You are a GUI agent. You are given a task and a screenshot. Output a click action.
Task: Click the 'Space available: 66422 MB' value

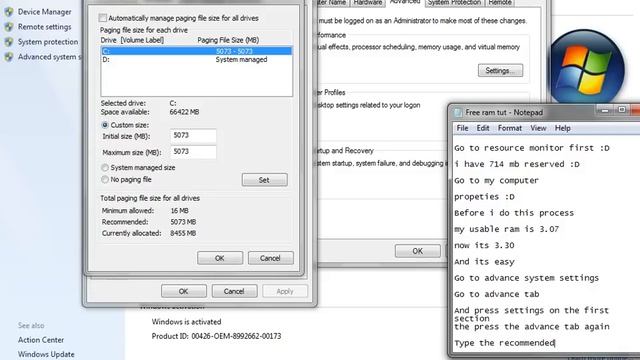coord(184,112)
